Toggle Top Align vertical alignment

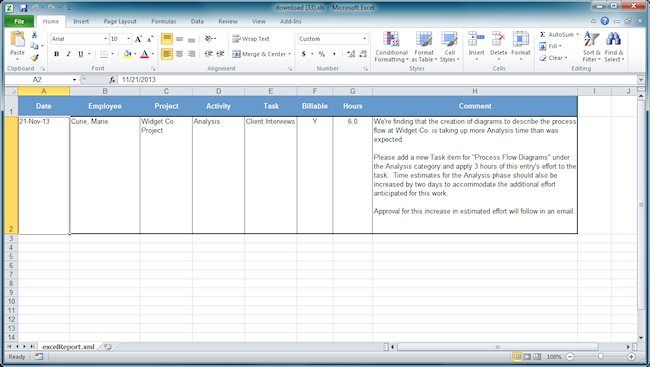(x=167, y=39)
